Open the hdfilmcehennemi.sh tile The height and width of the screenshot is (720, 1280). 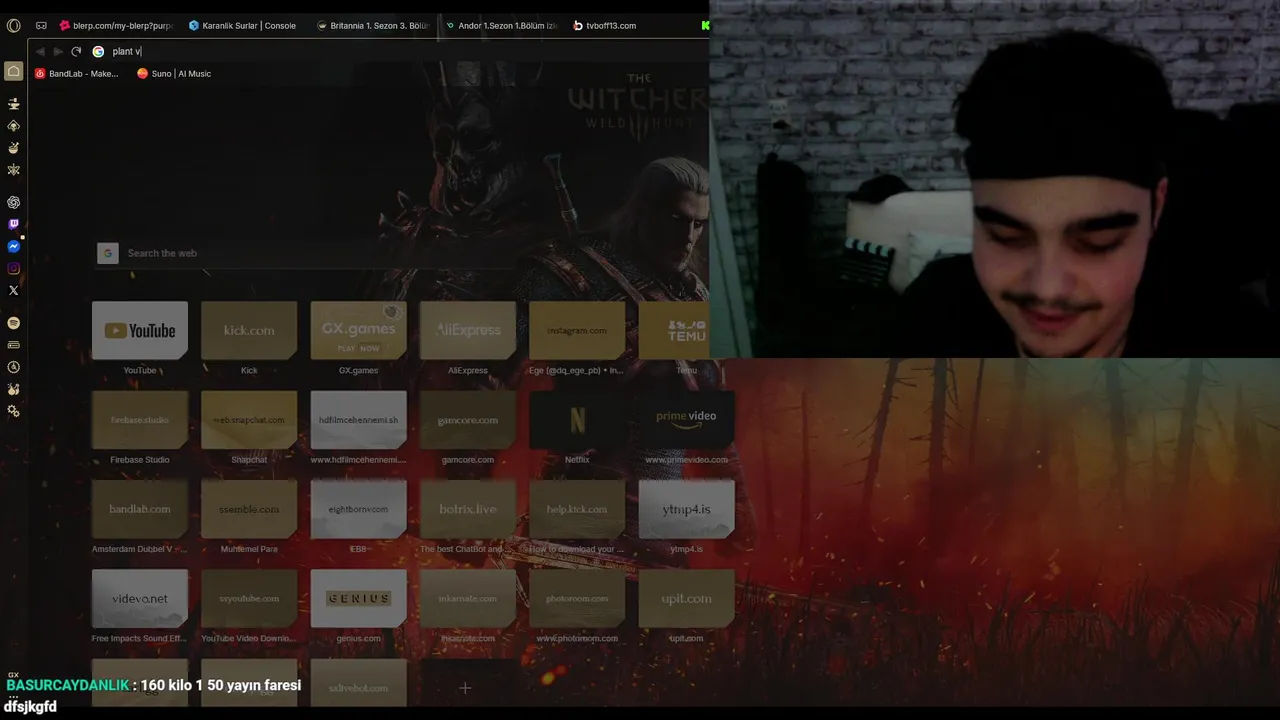(358, 420)
